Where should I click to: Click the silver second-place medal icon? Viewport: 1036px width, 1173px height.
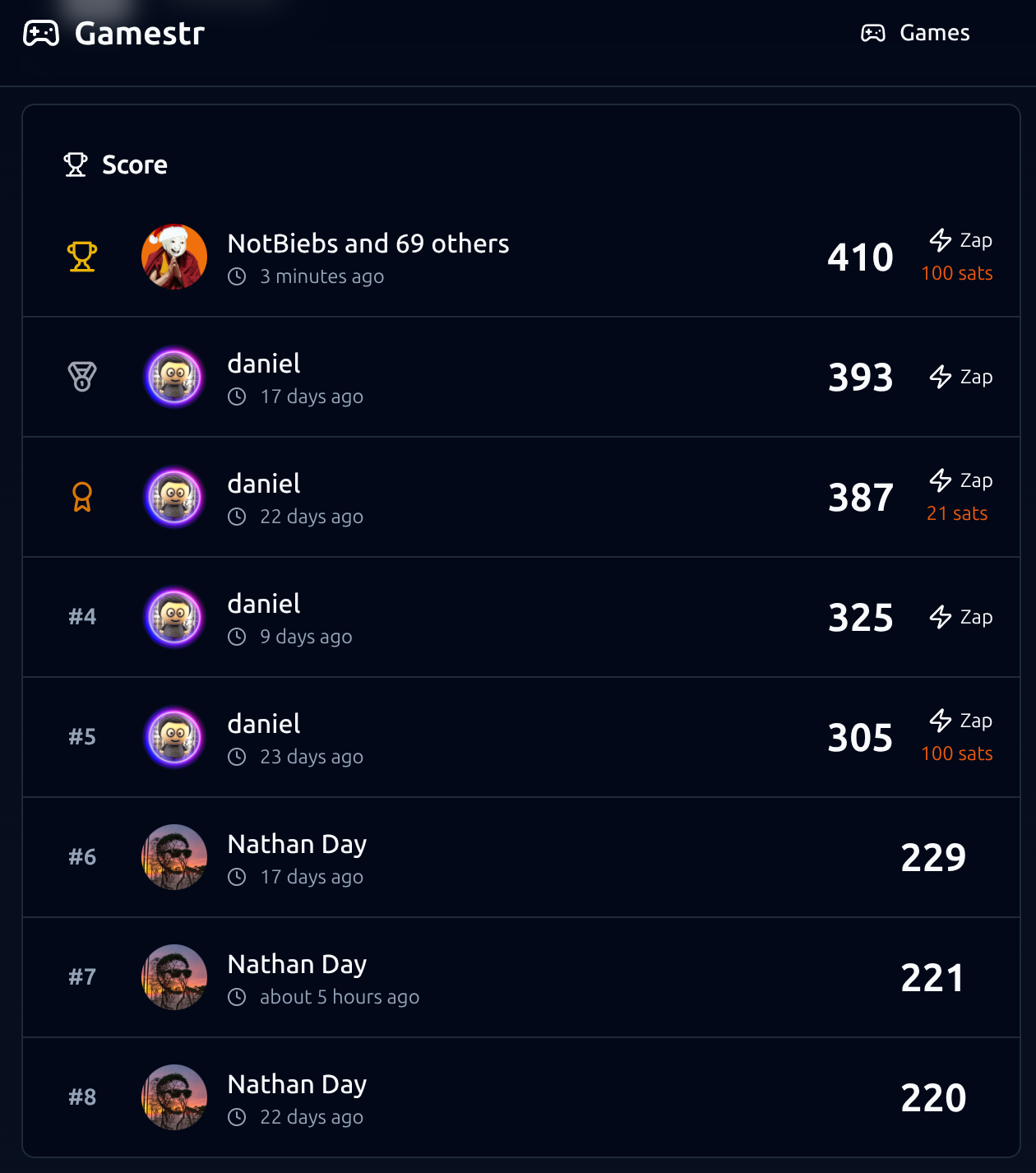pos(82,377)
